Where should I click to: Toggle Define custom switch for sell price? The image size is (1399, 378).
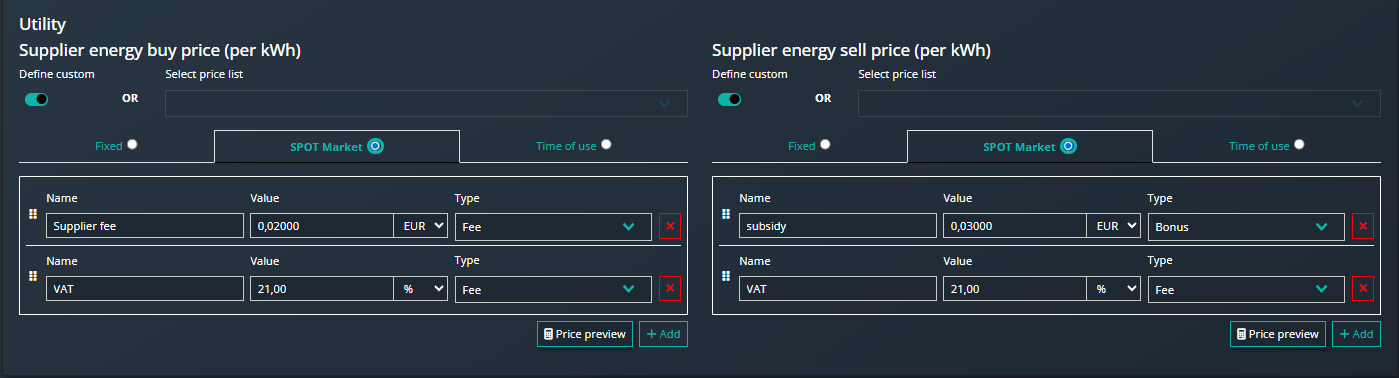point(730,99)
